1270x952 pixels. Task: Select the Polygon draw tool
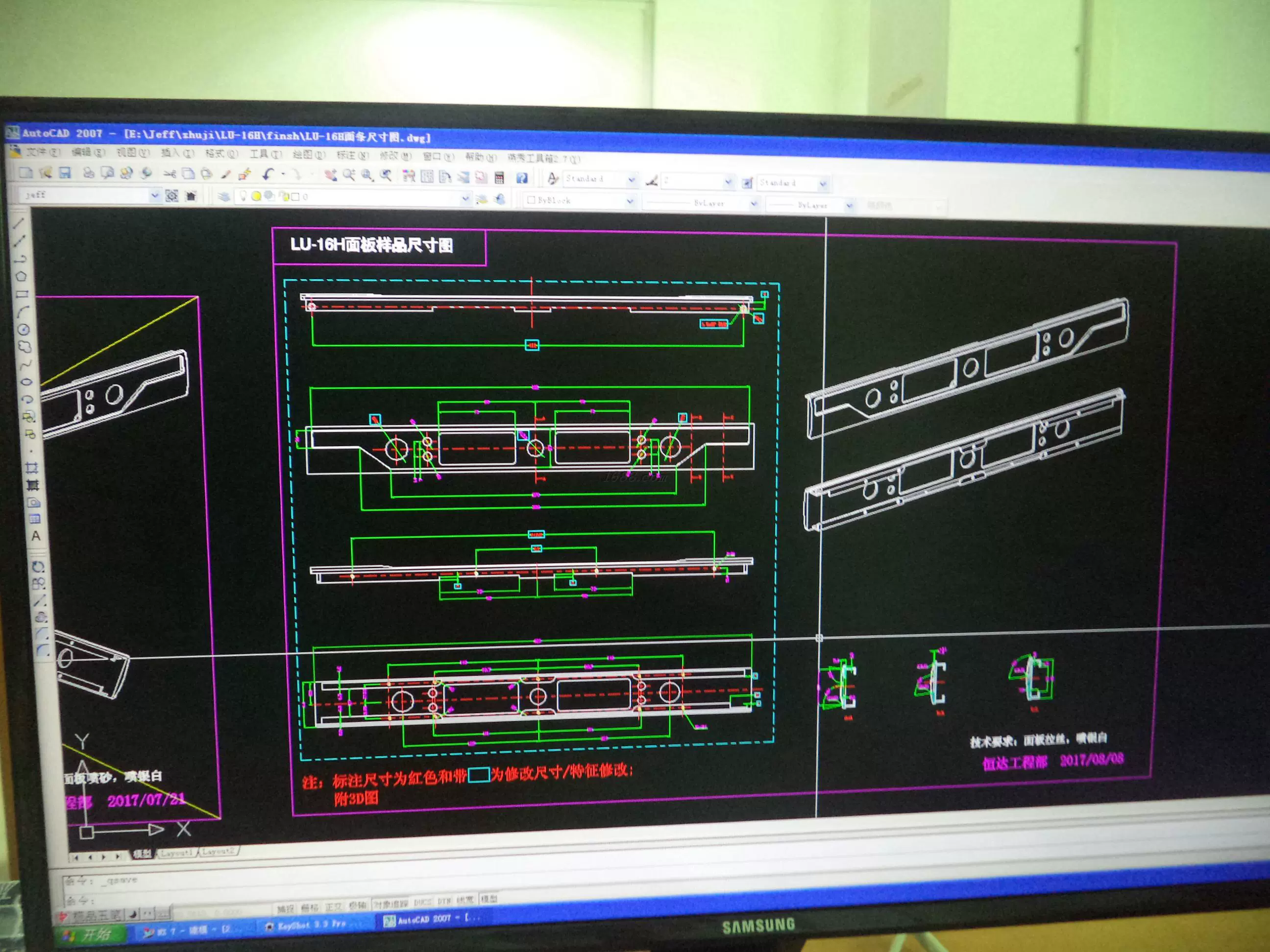pos(21,277)
